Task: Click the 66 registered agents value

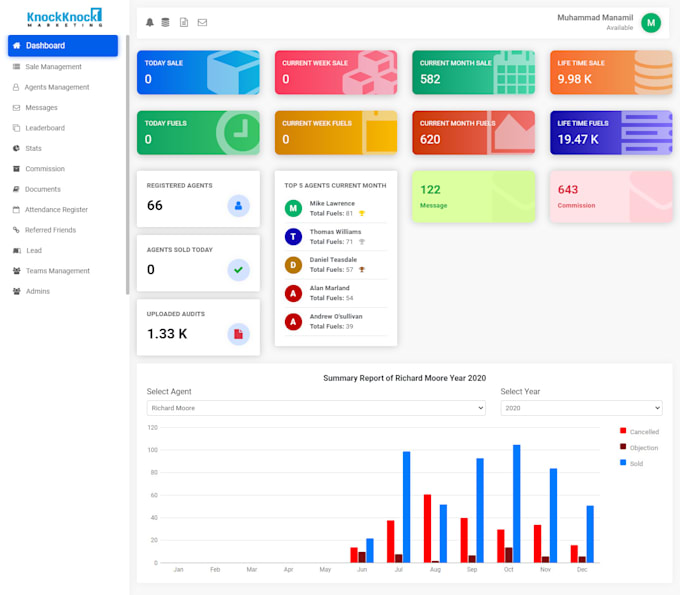Action: coord(155,206)
